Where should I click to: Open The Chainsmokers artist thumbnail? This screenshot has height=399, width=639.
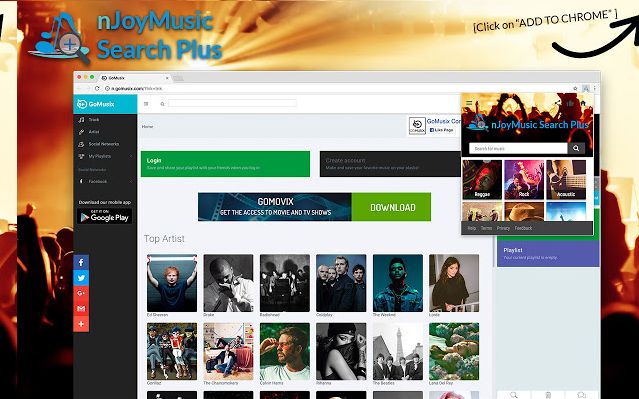[x=228, y=351]
